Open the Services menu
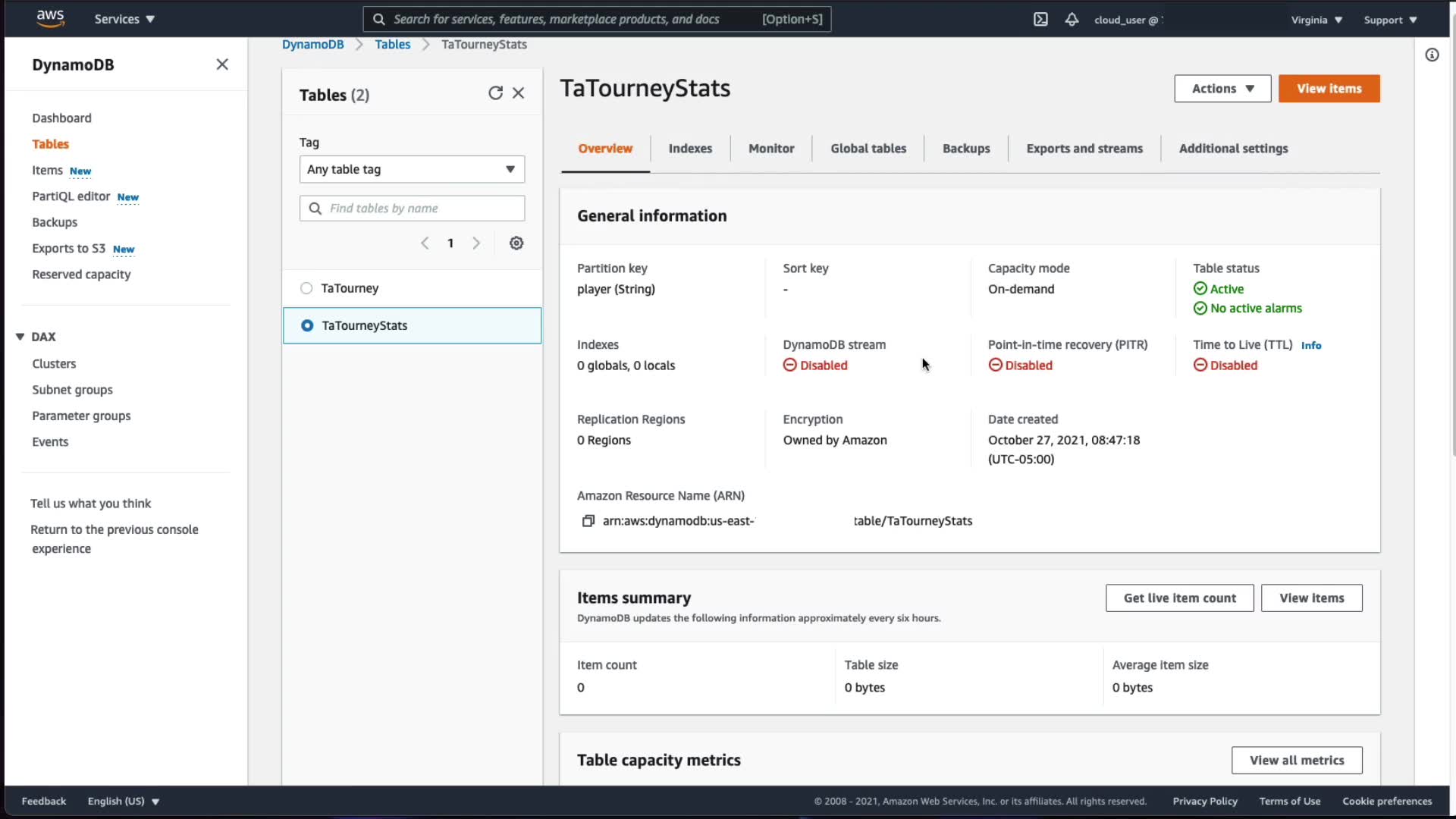The image size is (1456, 819). (x=124, y=19)
